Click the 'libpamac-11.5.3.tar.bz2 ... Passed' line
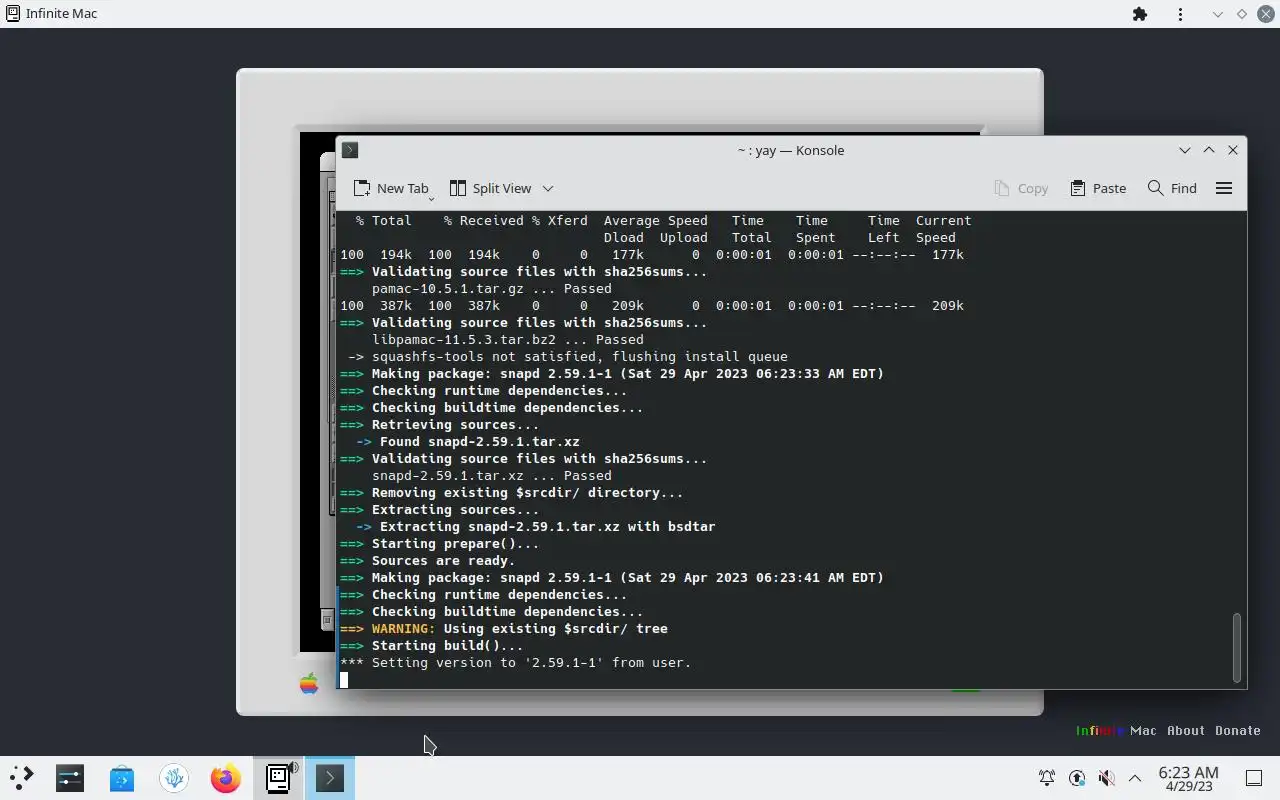Screen dimensions: 1280x800 coord(507,339)
